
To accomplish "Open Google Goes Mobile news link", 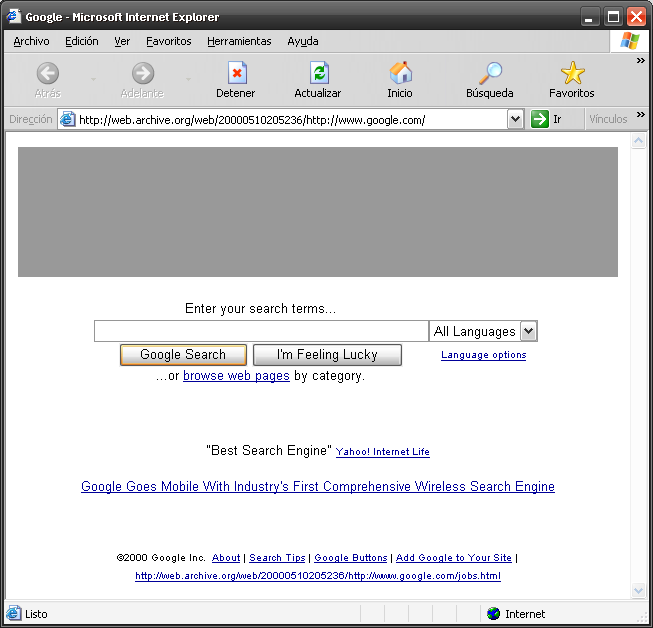I will (318, 486).
